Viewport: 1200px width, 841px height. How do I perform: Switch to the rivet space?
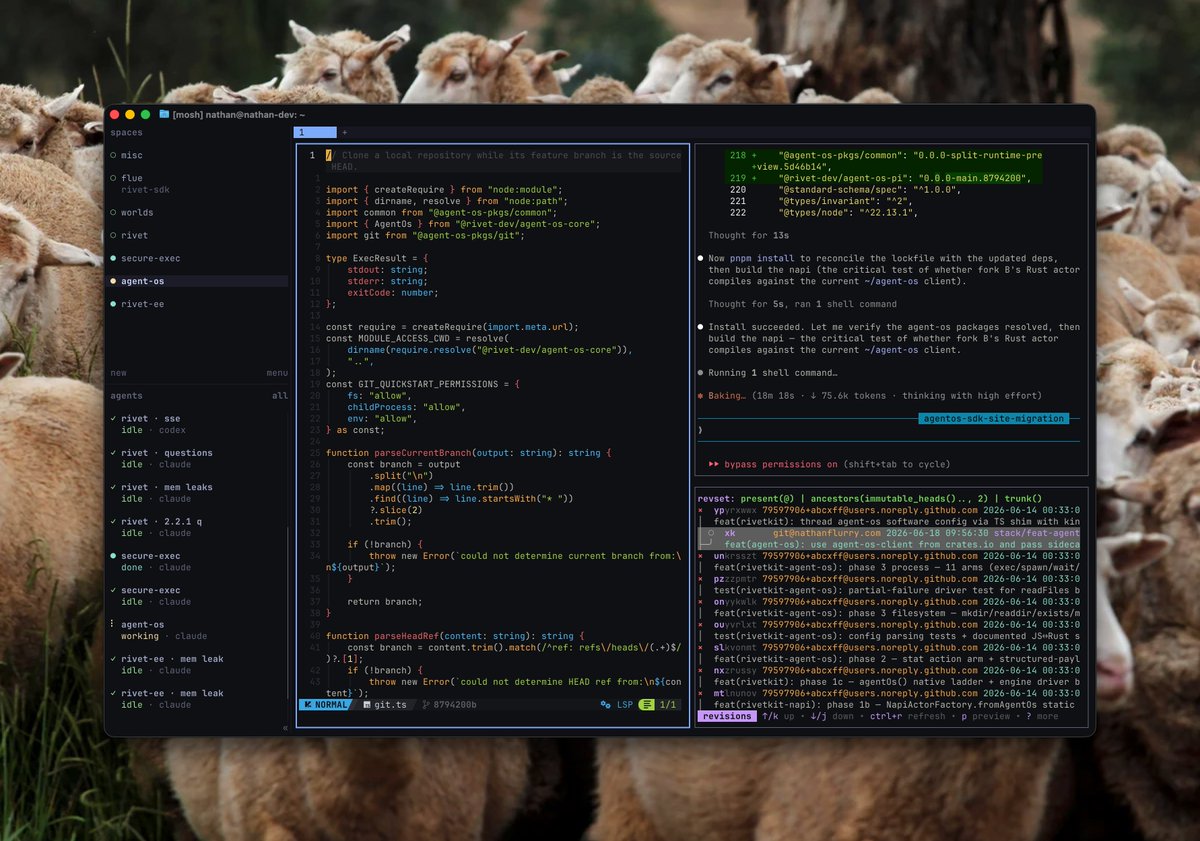134,235
